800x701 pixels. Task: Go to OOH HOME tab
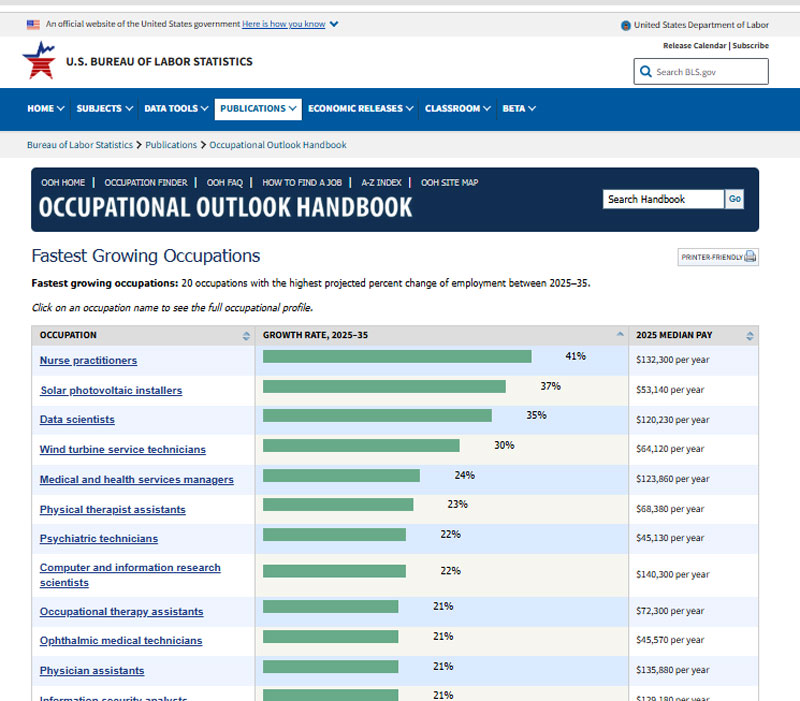63,183
